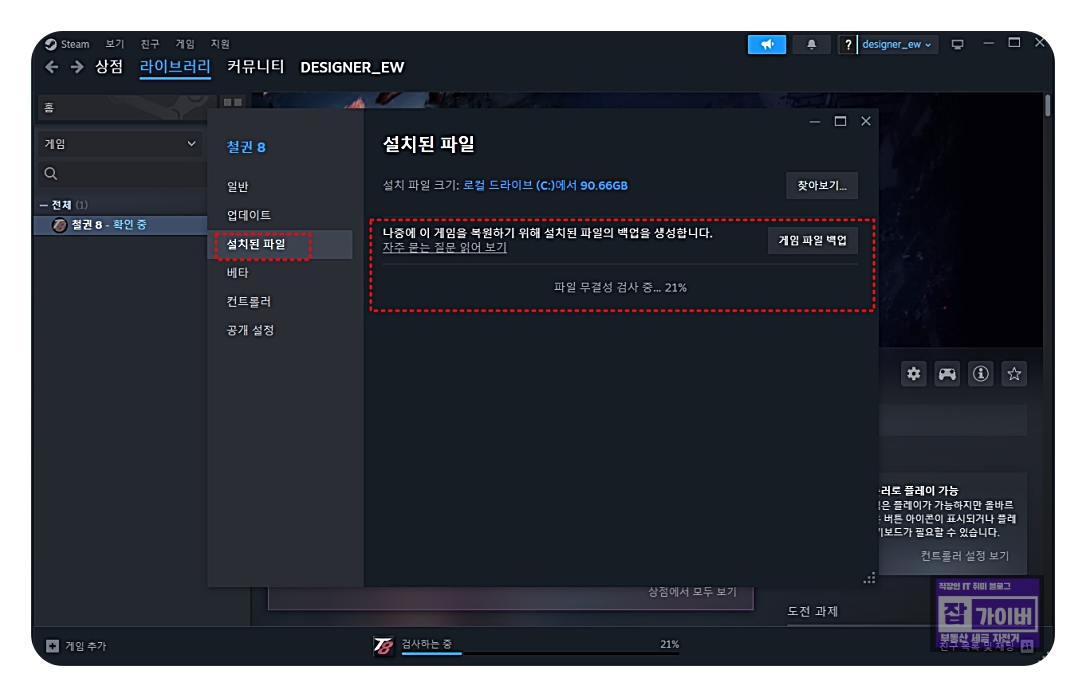Open the 보기 menu
The height and width of the screenshot is (697, 1086).
click(x=114, y=44)
